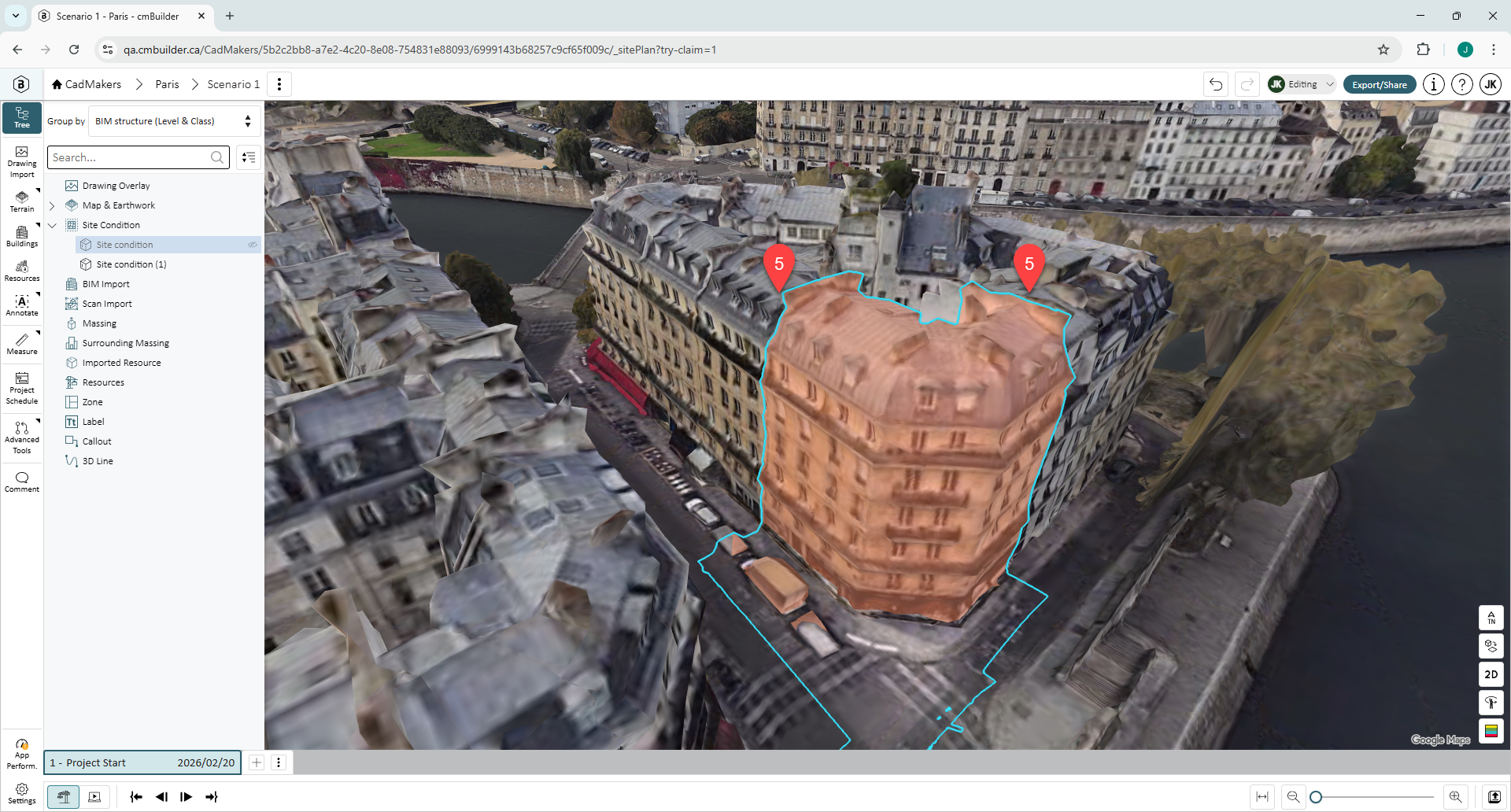1511x812 pixels.
Task: Add a new schedule step
Action: coord(257,762)
